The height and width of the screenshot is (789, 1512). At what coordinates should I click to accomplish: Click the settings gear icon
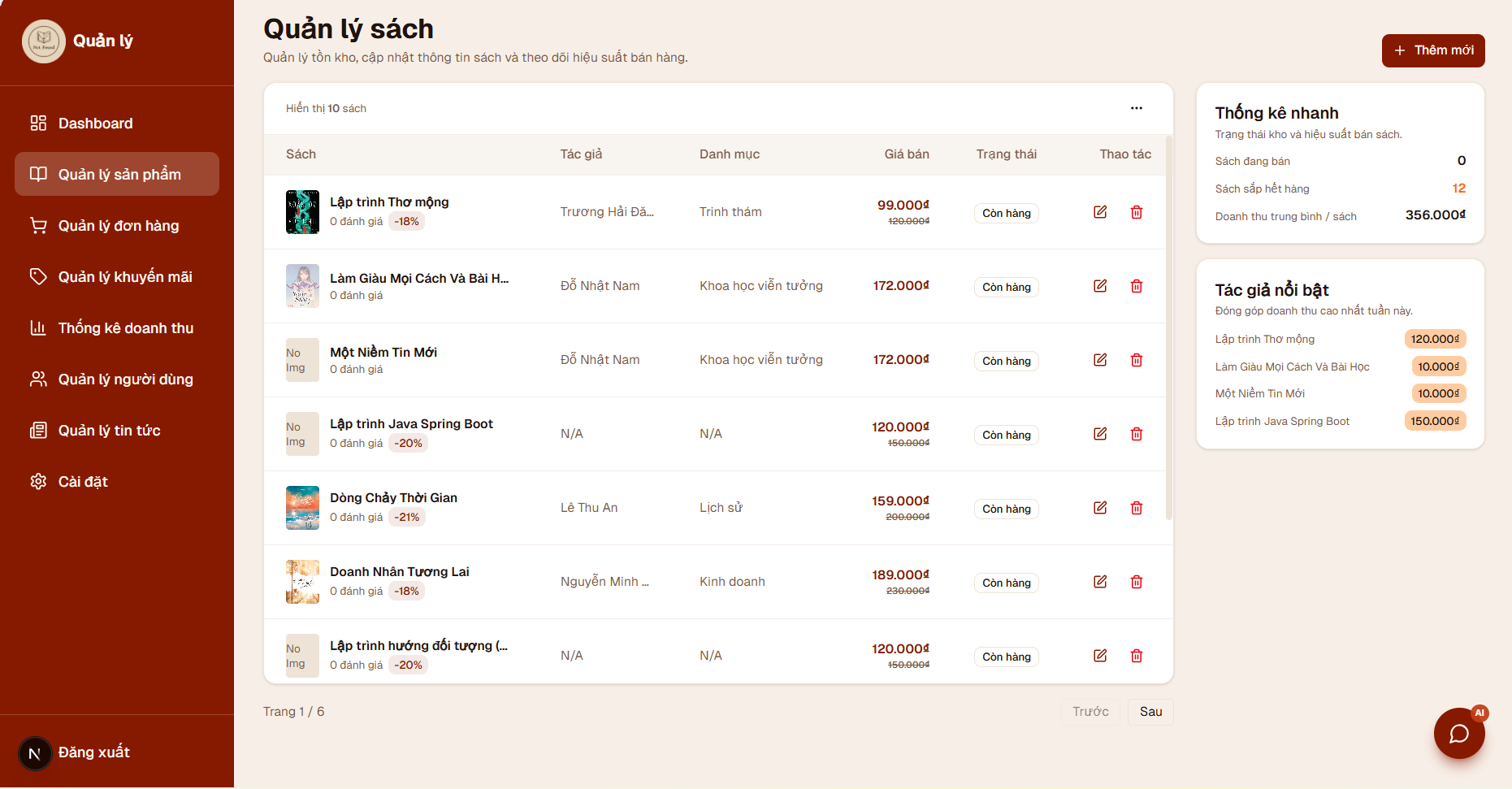coord(38,481)
